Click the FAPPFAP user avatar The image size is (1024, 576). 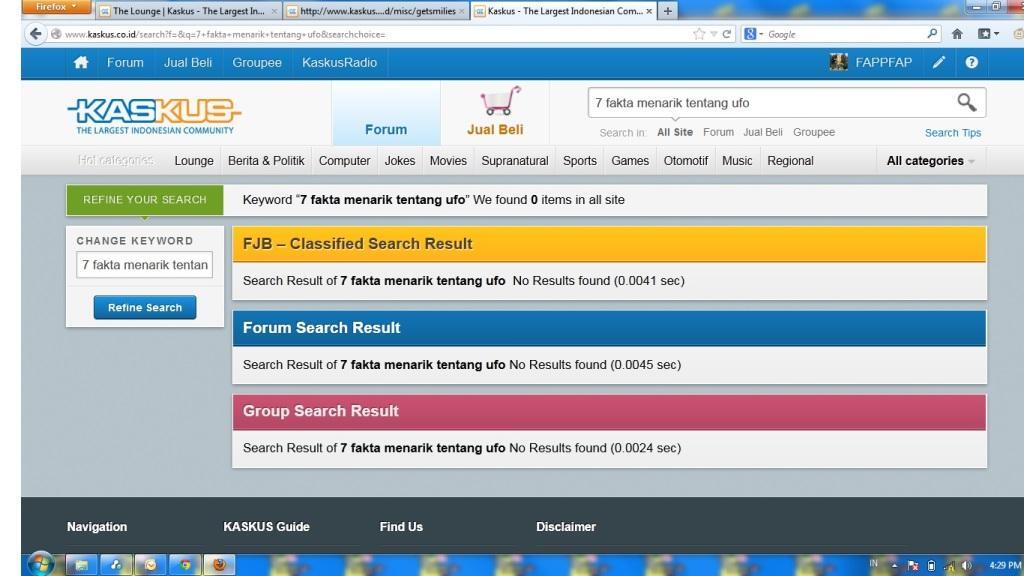(839, 62)
